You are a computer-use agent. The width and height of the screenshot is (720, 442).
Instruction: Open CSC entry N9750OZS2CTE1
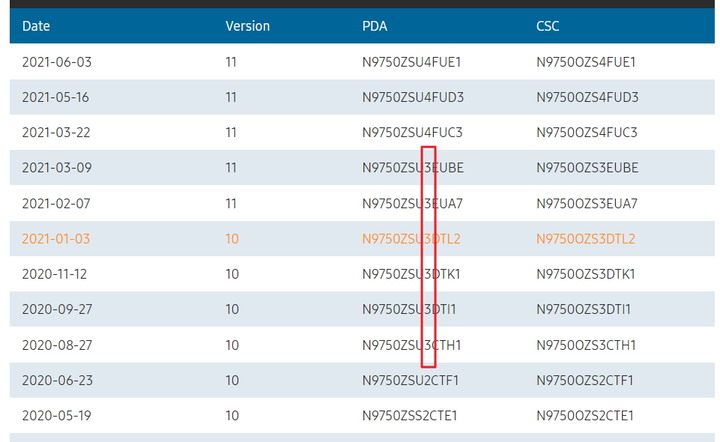coord(585,416)
